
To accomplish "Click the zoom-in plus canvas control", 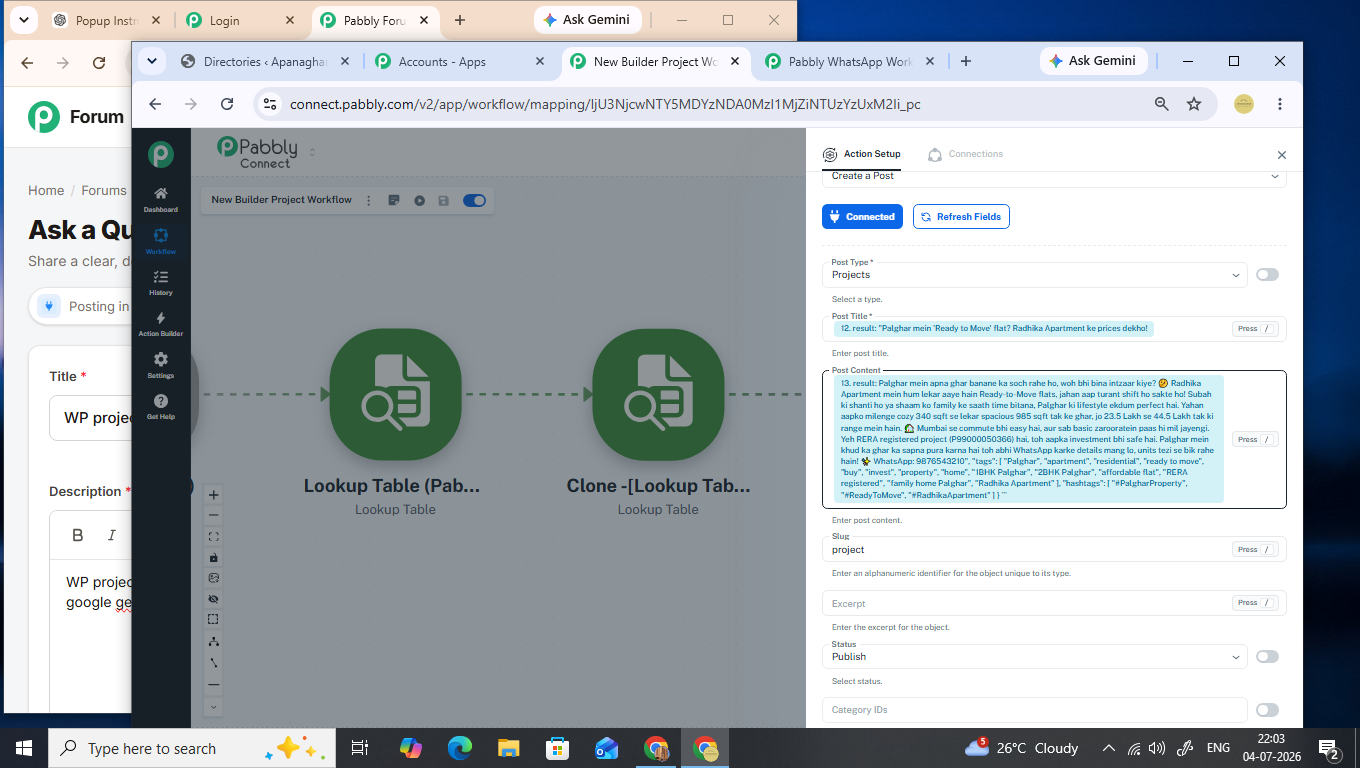I will point(213,495).
